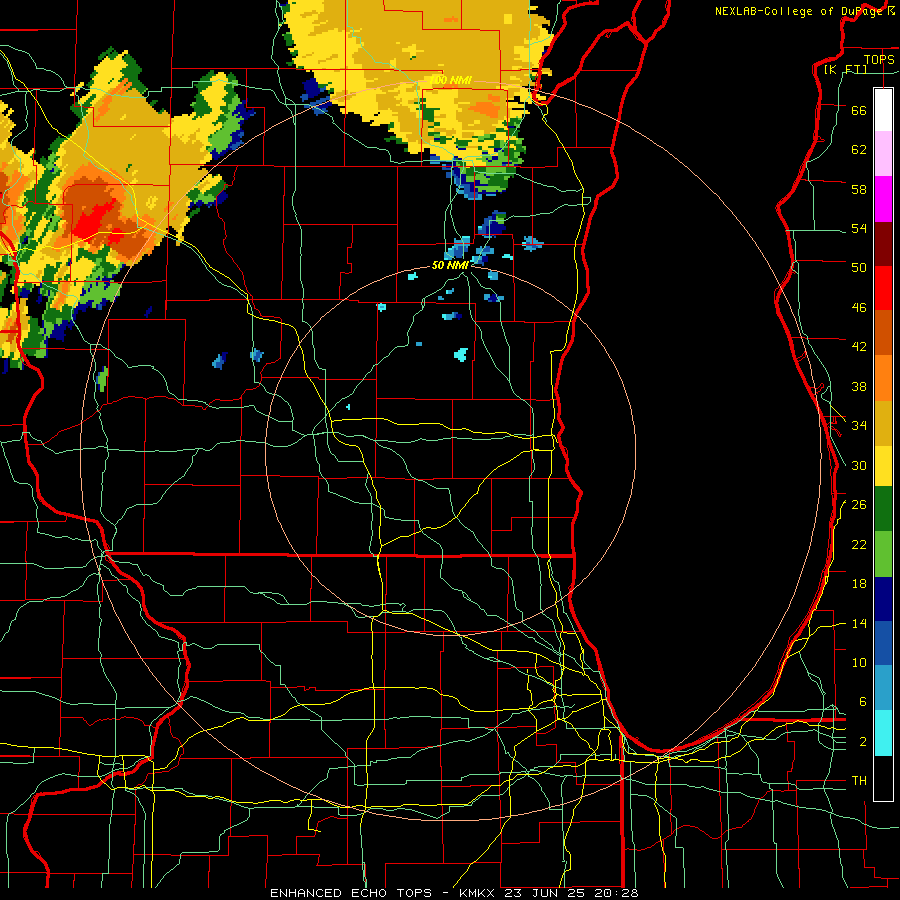900x900 pixels.
Task: Click the legend value 10
Action: click(x=859, y=662)
